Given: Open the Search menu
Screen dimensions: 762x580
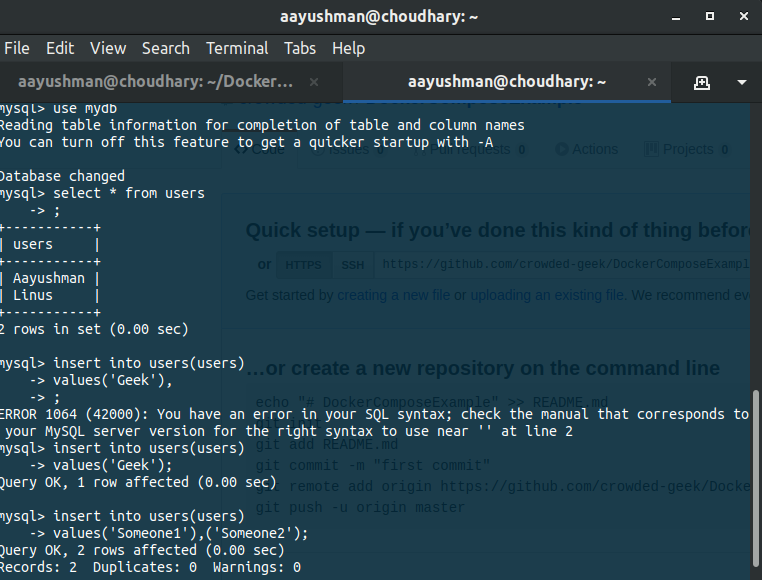Looking at the screenshot, I should pos(166,49).
